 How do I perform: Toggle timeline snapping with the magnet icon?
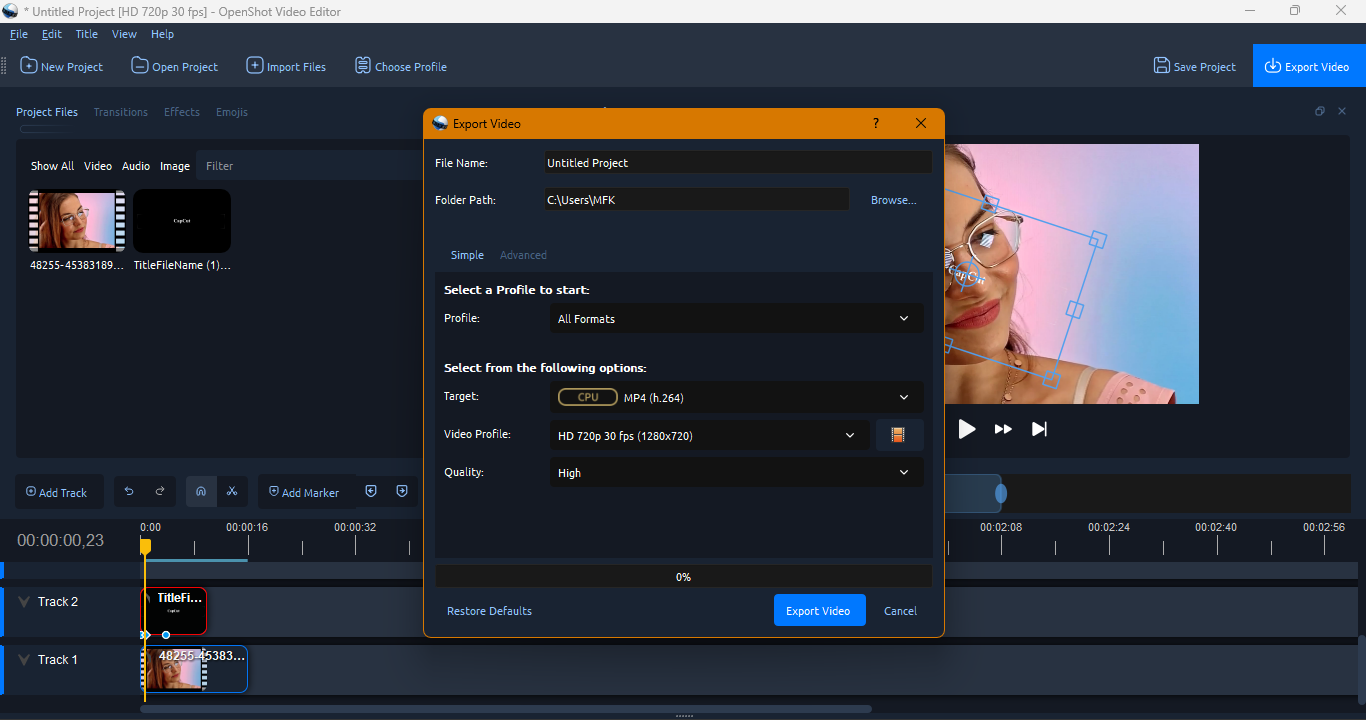point(201,491)
